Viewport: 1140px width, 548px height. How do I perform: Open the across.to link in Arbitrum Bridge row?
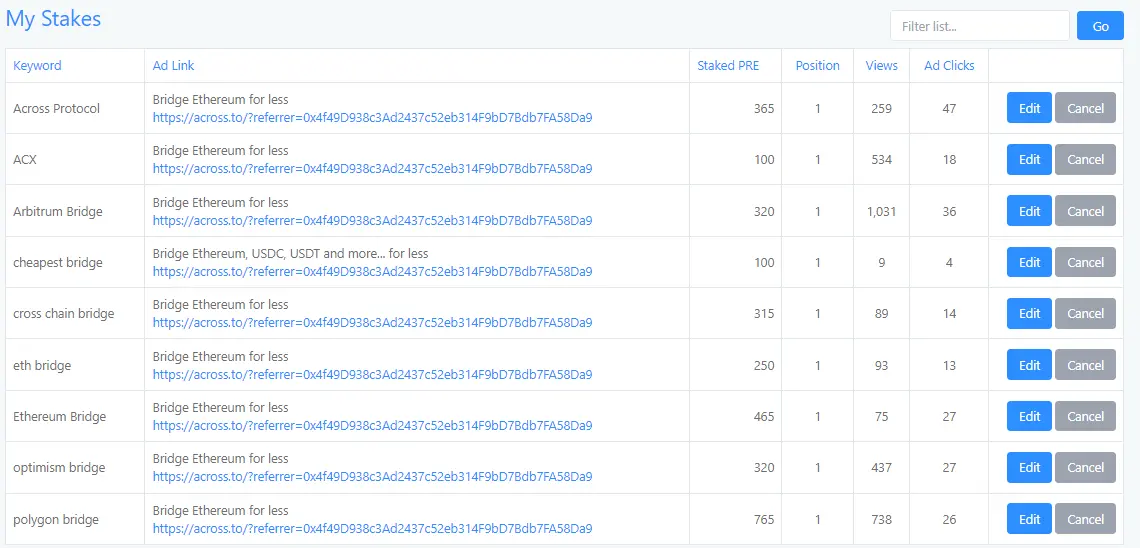click(372, 220)
